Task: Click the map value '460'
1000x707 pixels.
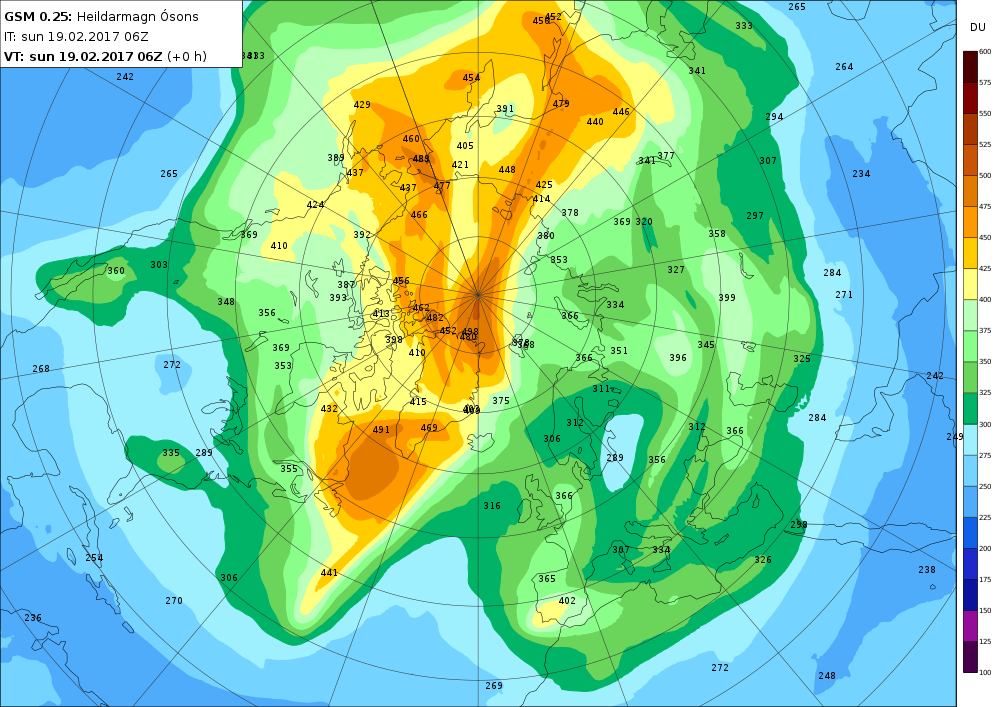Action: [411, 139]
